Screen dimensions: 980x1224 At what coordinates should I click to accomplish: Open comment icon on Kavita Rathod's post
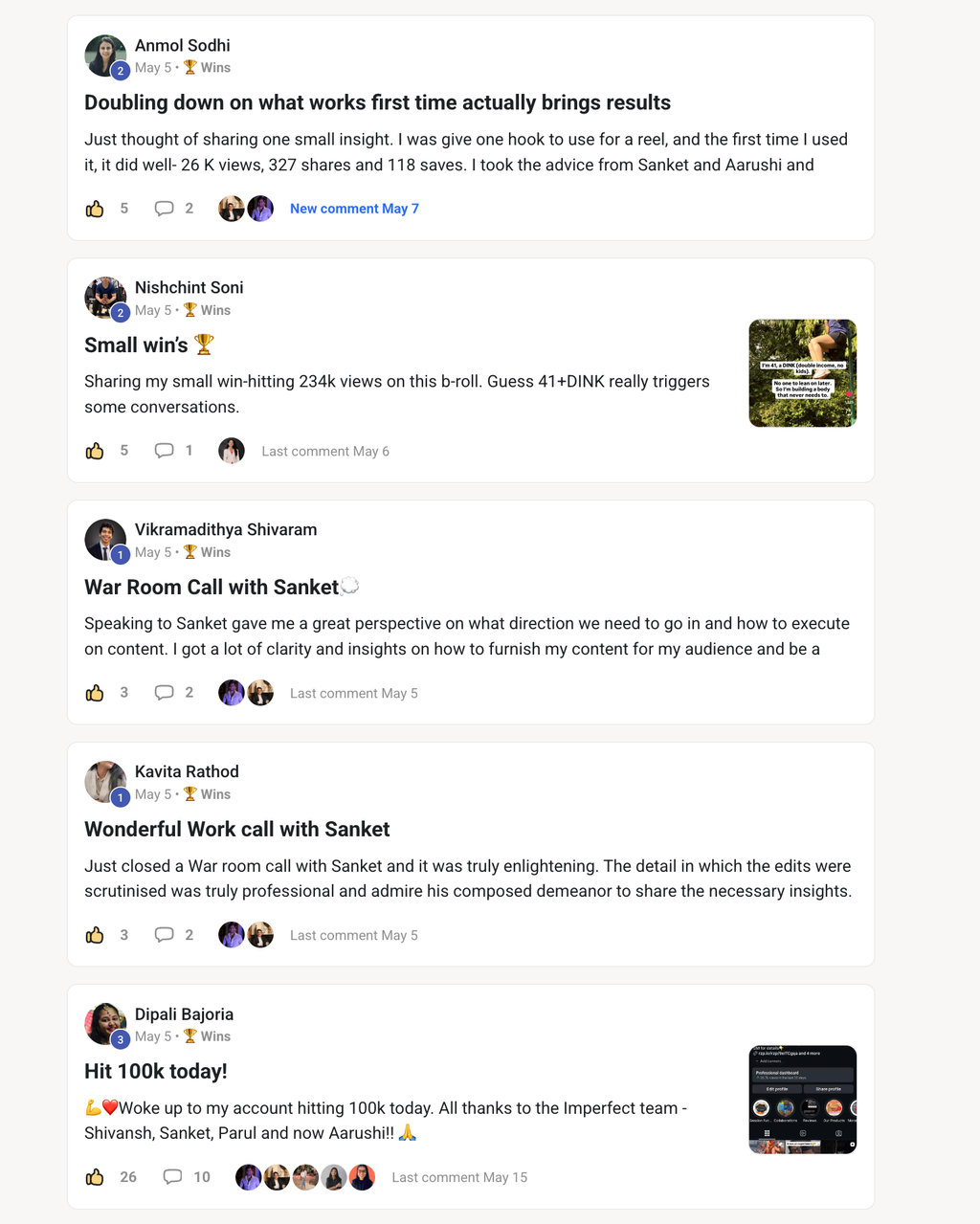tap(165, 935)
